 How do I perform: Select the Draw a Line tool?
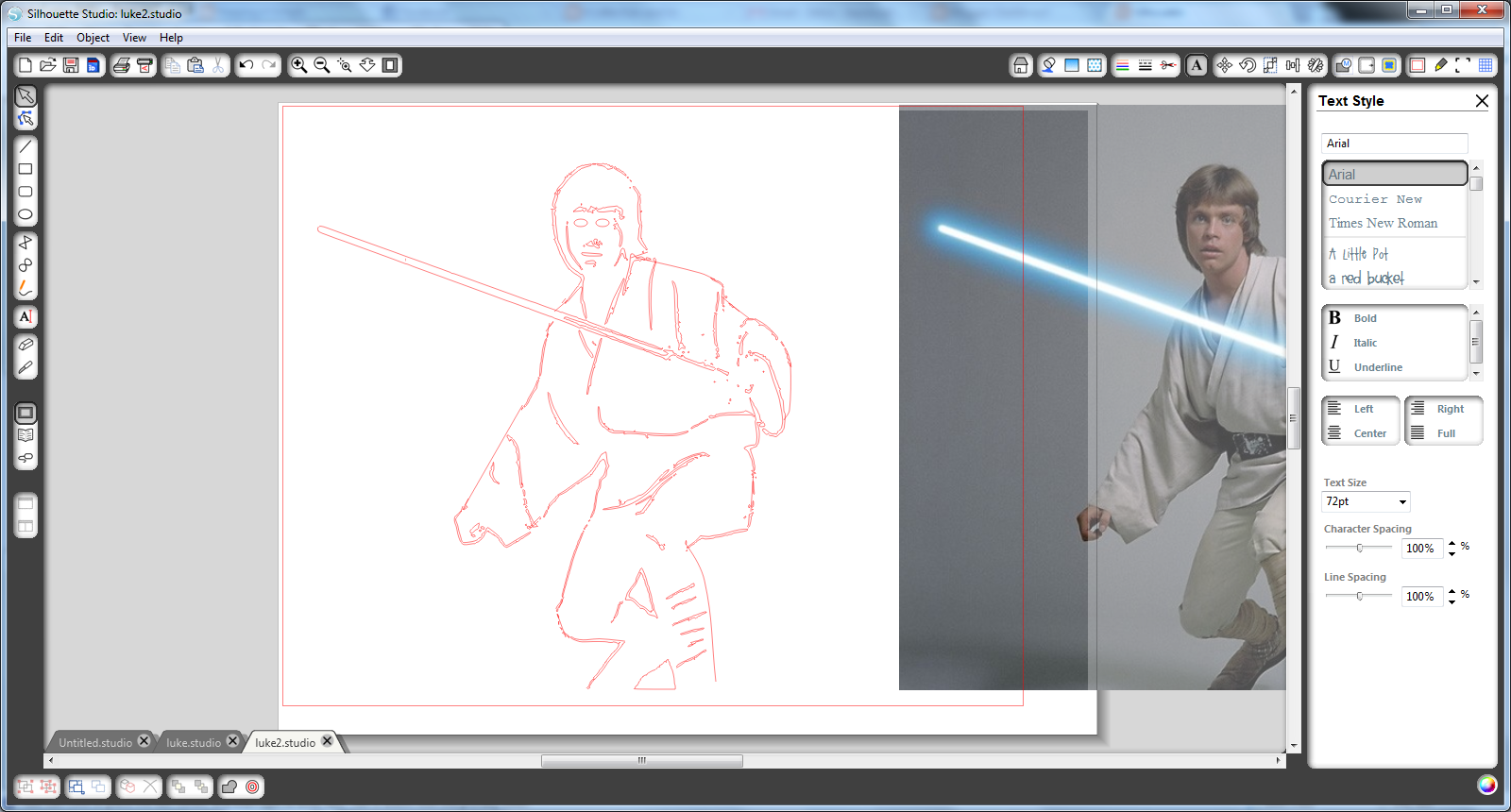tap(25, 146)
